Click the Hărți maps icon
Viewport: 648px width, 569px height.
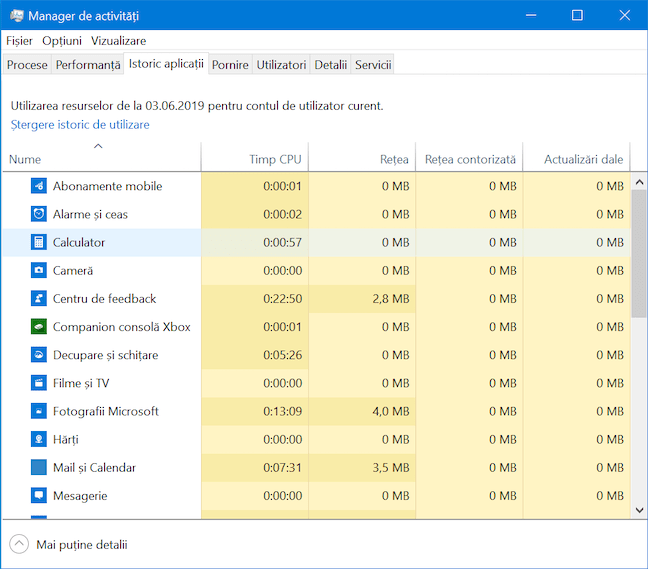pos(39,439)
